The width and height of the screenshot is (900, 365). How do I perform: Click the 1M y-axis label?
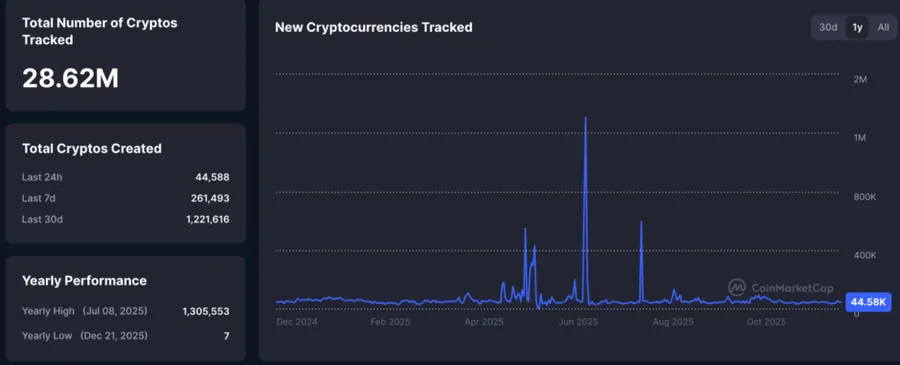coord(860,138)
